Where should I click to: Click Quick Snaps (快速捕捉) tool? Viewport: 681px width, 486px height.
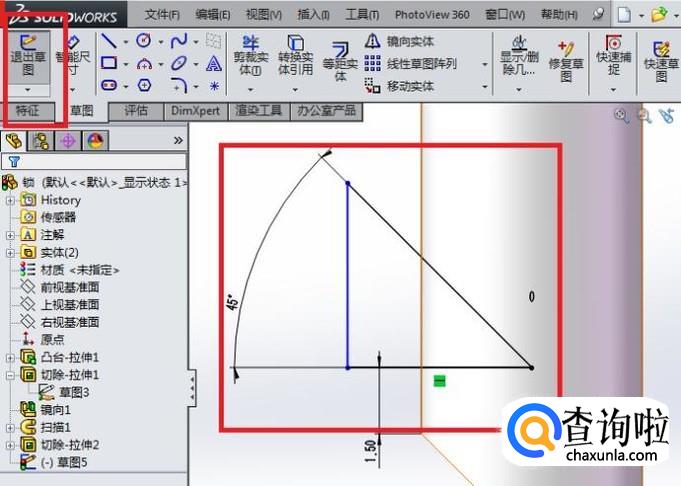coord(613,56)
